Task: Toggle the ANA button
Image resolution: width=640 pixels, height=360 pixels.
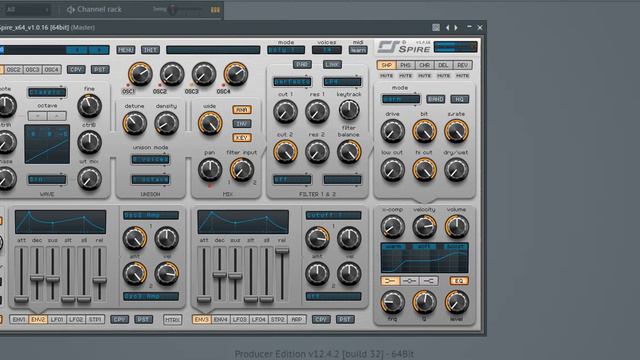Action: point(242,110)
